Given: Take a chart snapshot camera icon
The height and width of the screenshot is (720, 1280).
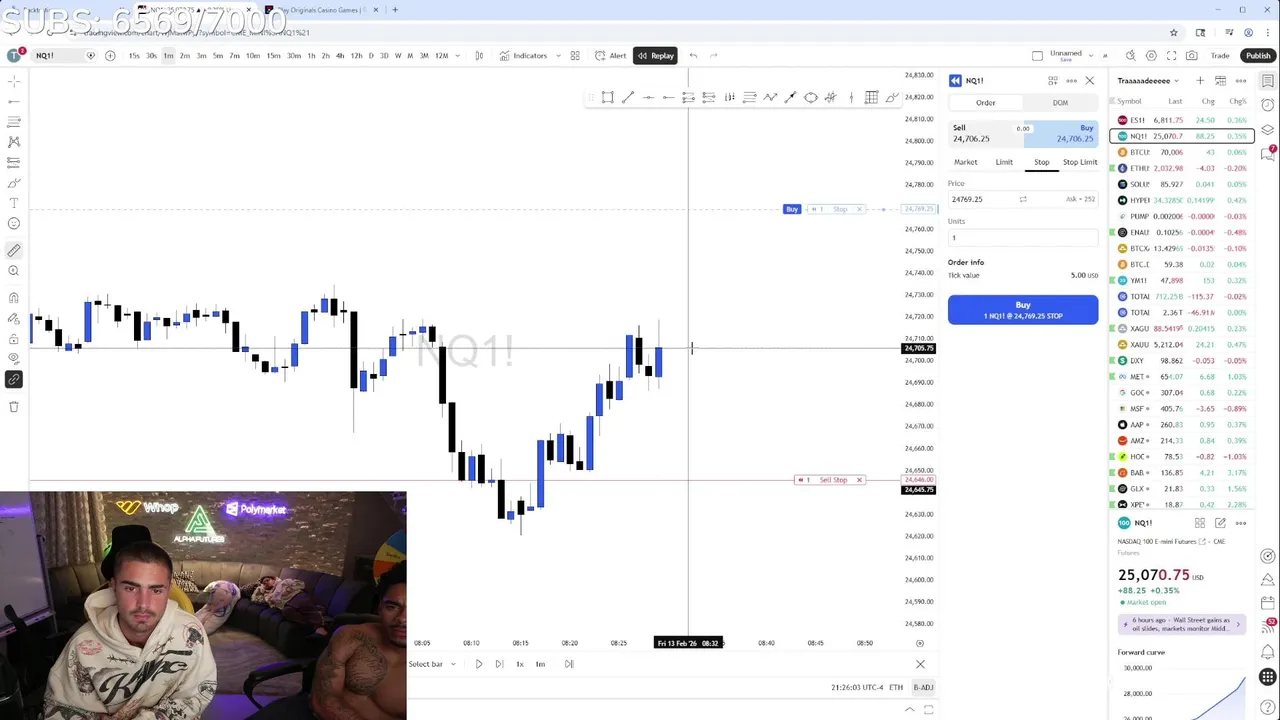Looking at the screenshot, I should coord(1193,56).
